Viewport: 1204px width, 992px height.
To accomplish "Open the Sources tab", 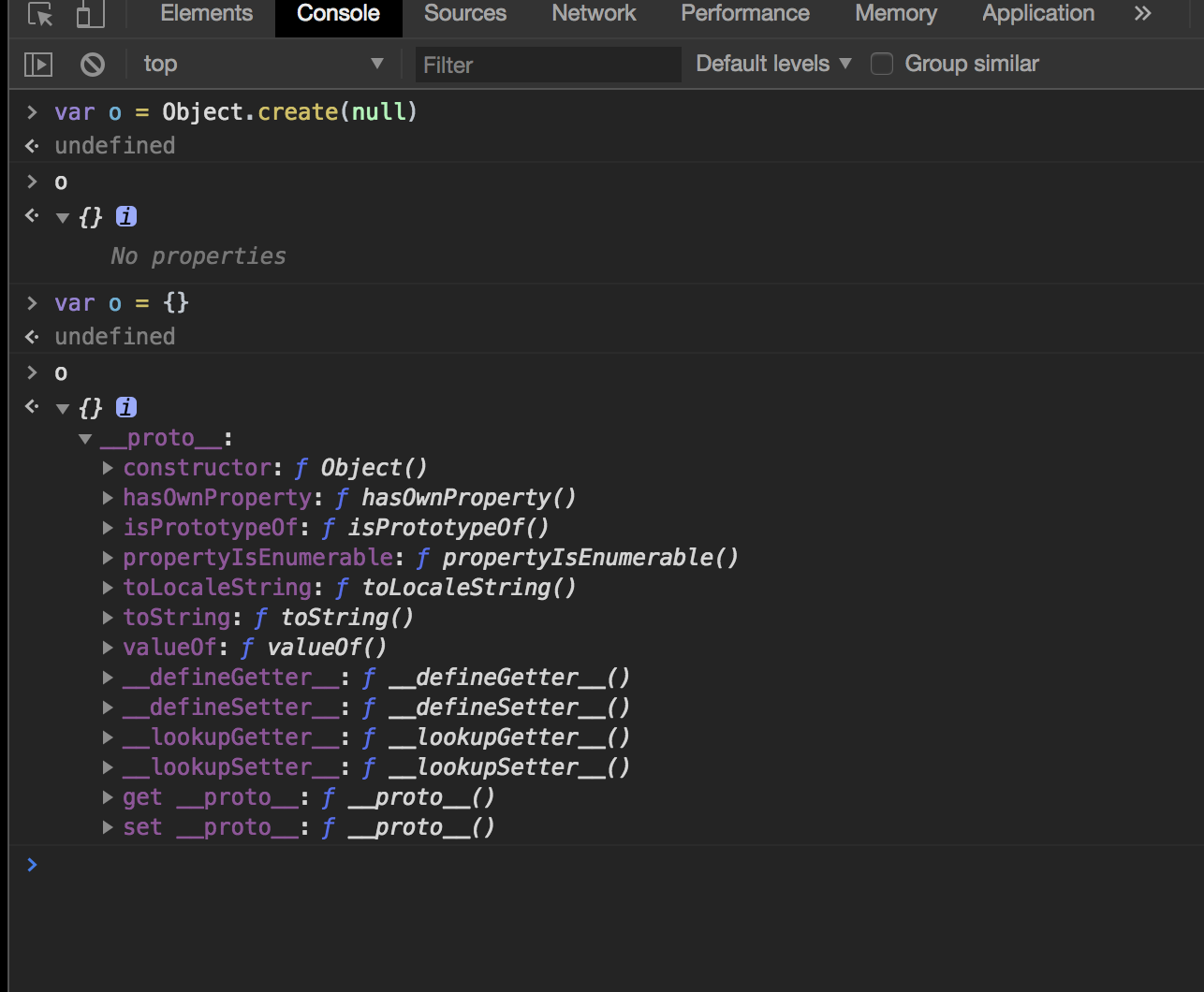I will tap(464, 14).
